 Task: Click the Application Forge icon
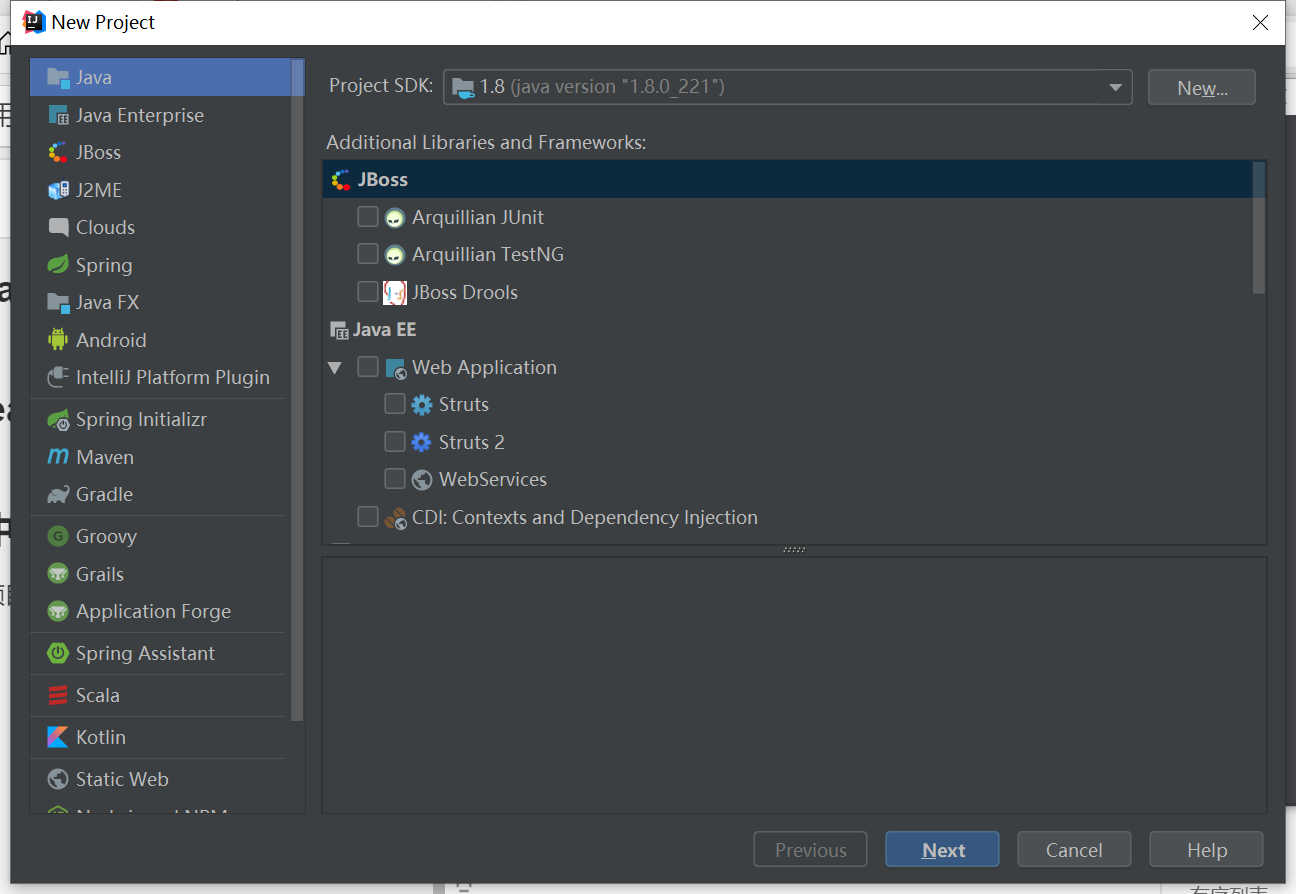pyautogui.click(x=58, y=611)
